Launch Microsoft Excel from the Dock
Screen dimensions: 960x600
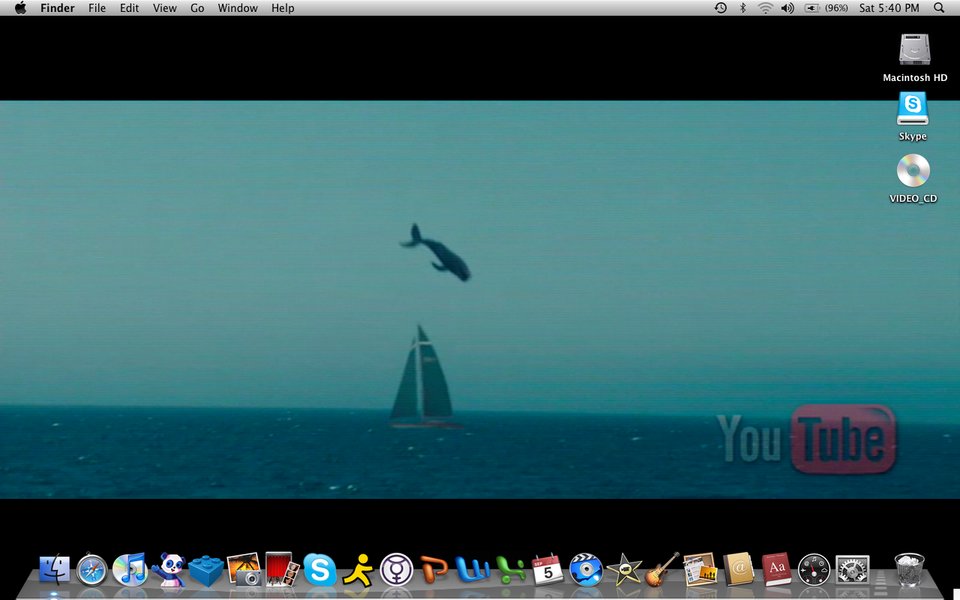coord(510,570)
